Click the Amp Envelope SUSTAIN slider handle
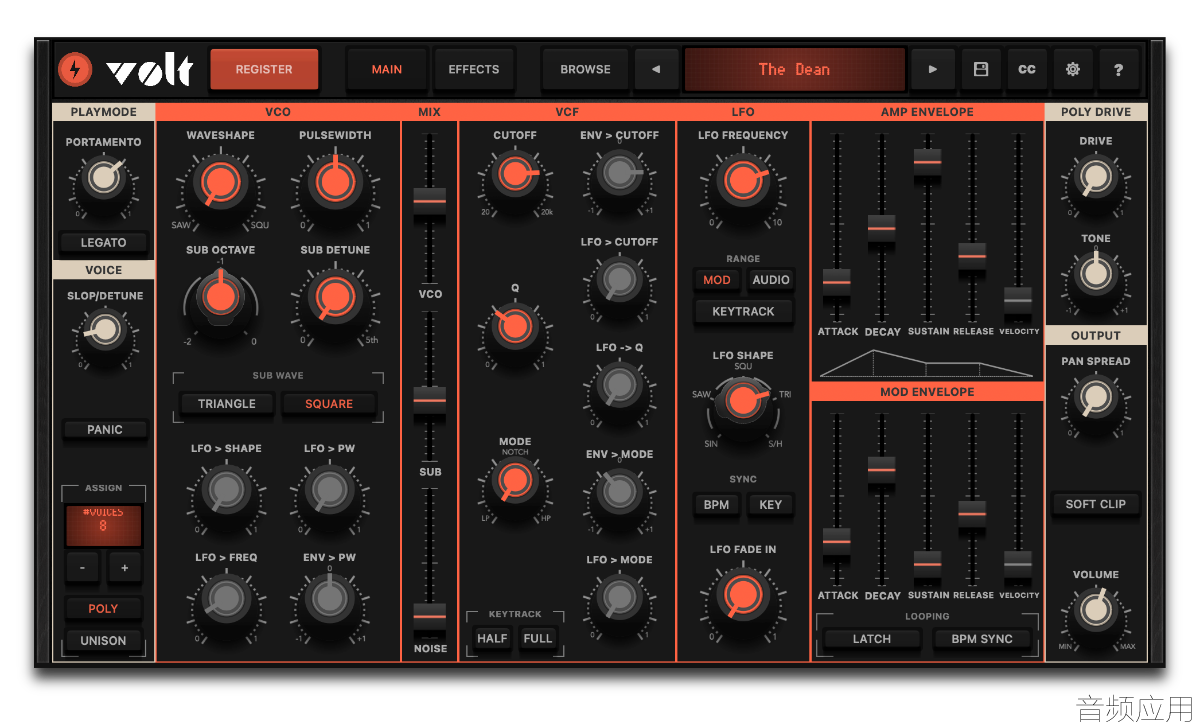The width and height of the screenshot is (1200, 728). click(927, 161)
